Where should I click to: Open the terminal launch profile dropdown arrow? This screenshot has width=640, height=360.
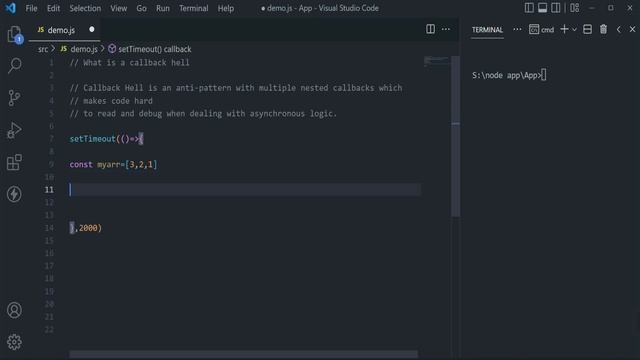pyautogui.click(x=574, y=29)
